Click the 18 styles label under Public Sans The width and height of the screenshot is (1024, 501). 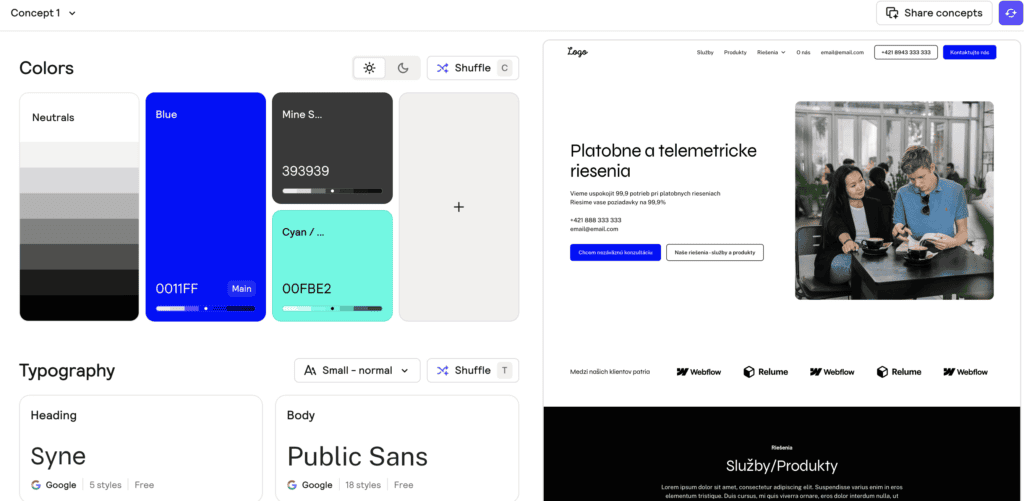pos(363,485)
